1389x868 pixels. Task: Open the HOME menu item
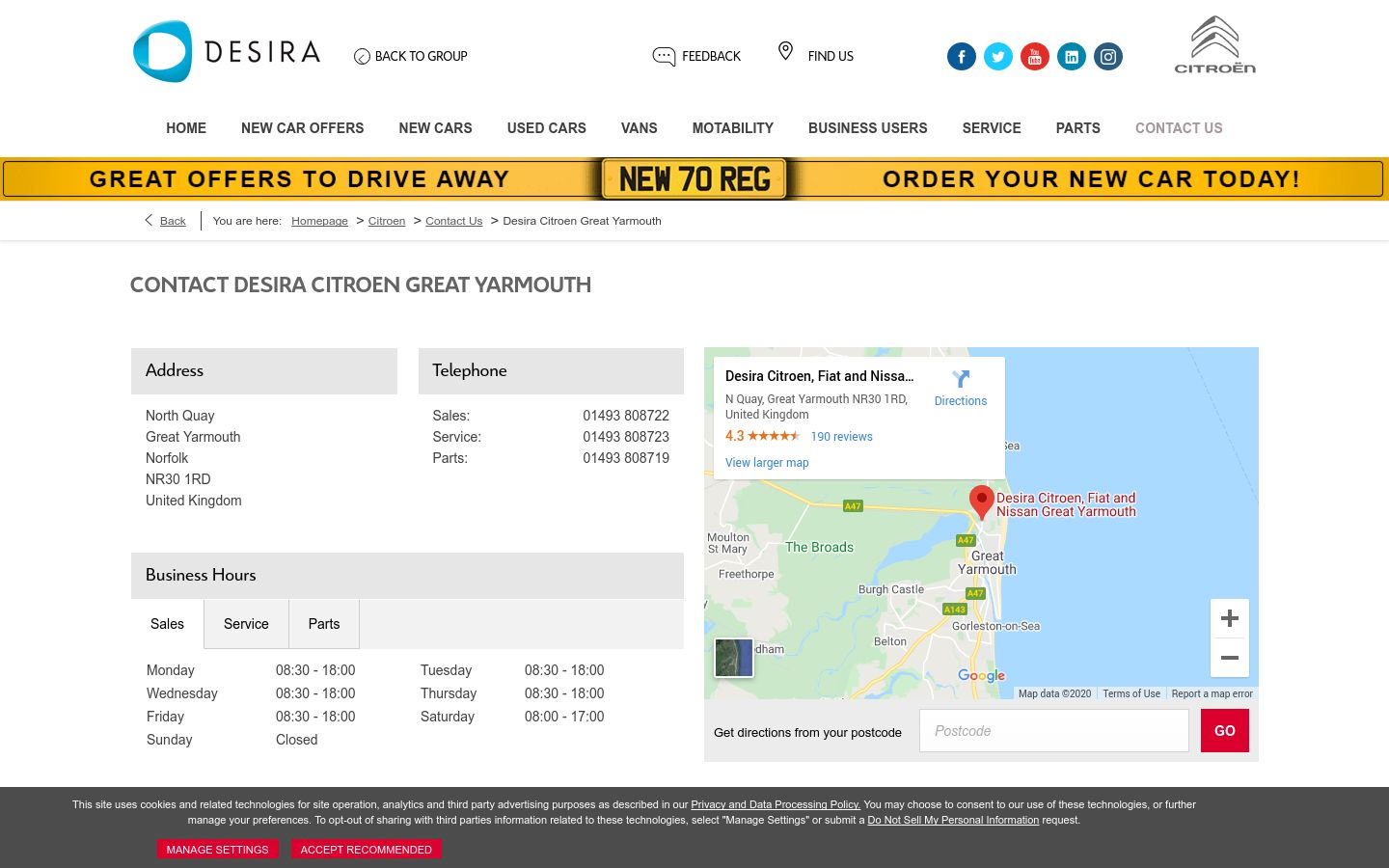(186, 128)
